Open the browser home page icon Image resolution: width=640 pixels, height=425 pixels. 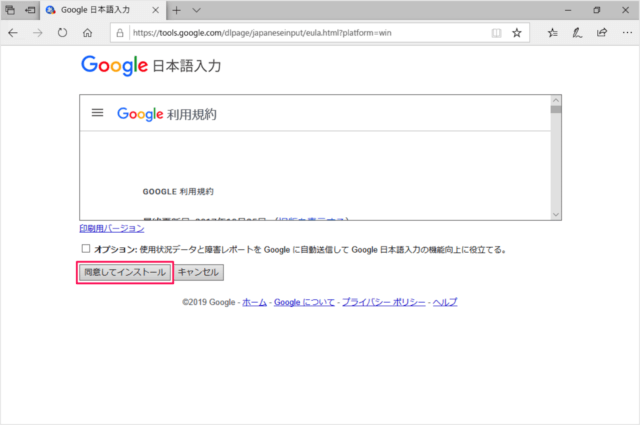[x=87, y=33]
